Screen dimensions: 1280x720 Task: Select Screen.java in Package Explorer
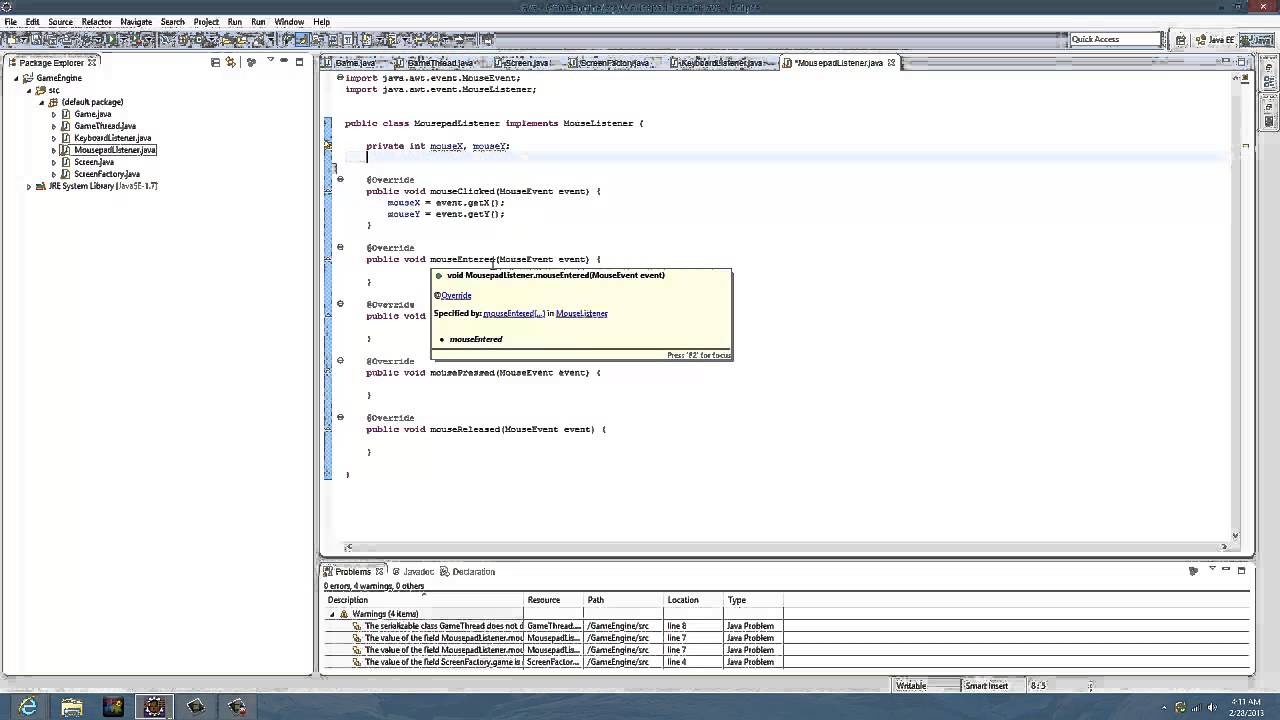(94, 162)
